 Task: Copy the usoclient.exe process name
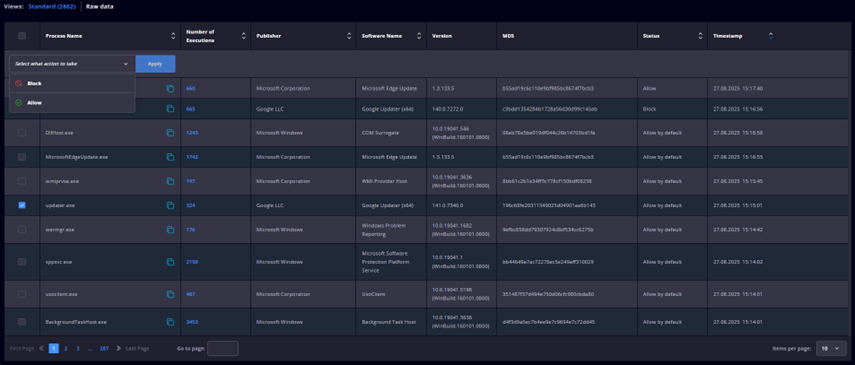[x=170, y=294]
